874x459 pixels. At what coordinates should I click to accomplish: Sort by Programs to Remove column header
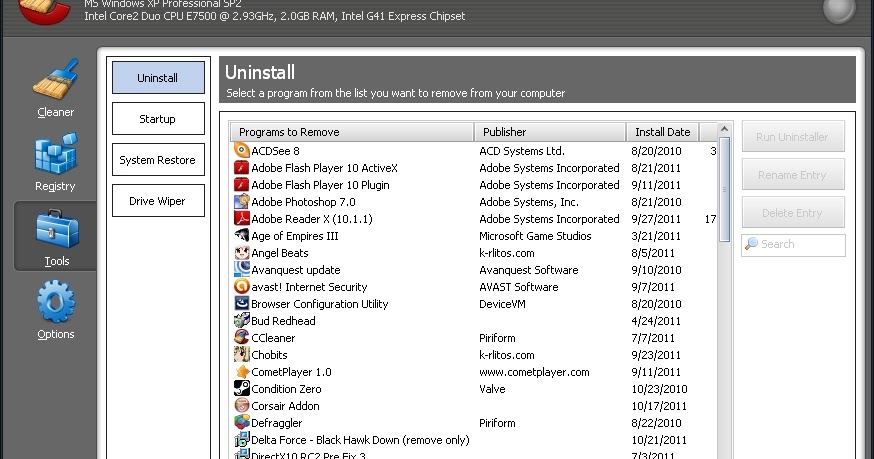[x=351, y=132]
